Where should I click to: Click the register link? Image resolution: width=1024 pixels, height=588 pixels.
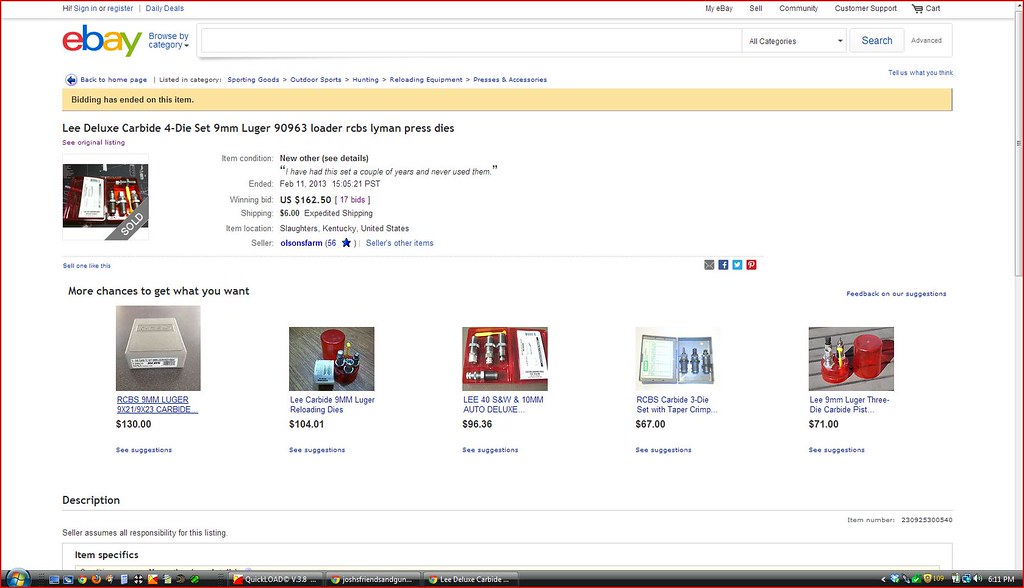pos(120,8)
